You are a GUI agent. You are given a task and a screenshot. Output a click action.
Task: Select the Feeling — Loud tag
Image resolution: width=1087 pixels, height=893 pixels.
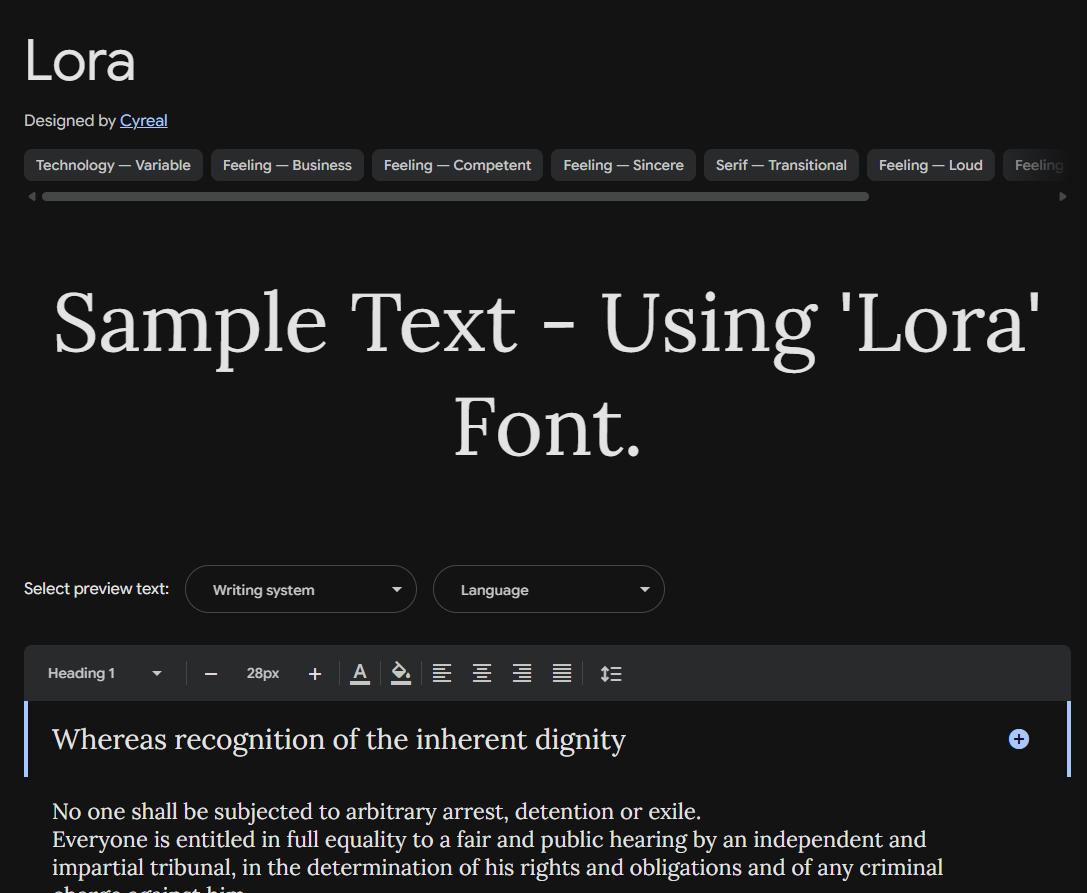pyautogui.click(x=930, y=165)
